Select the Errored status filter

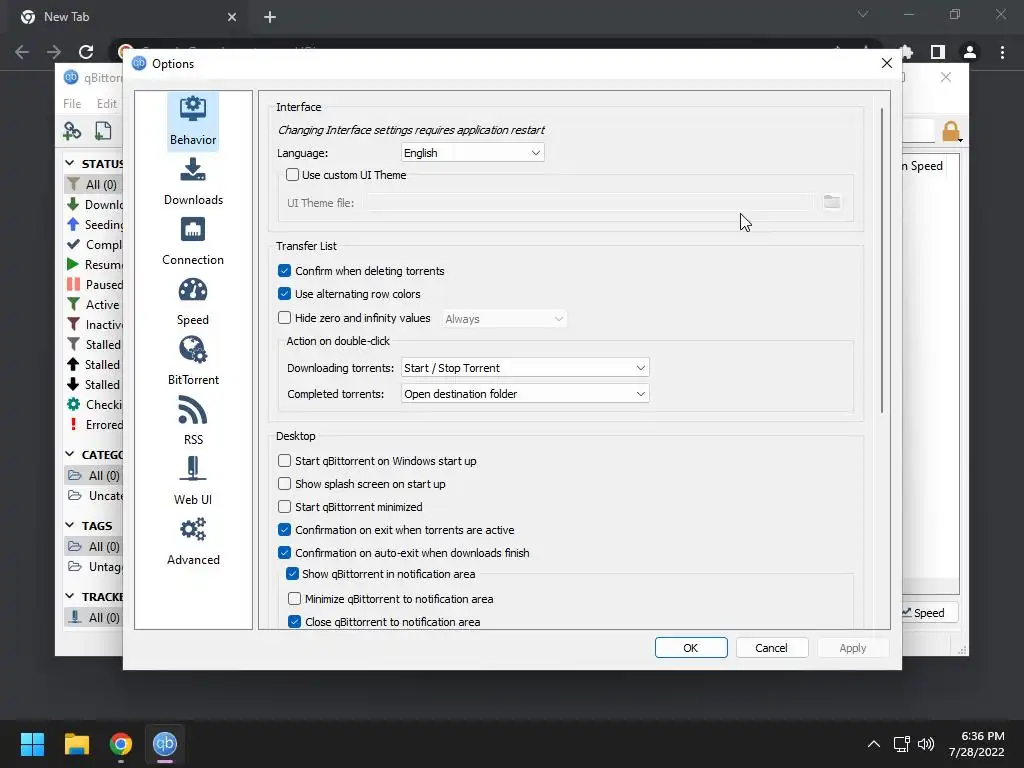[x=94, y=425]
